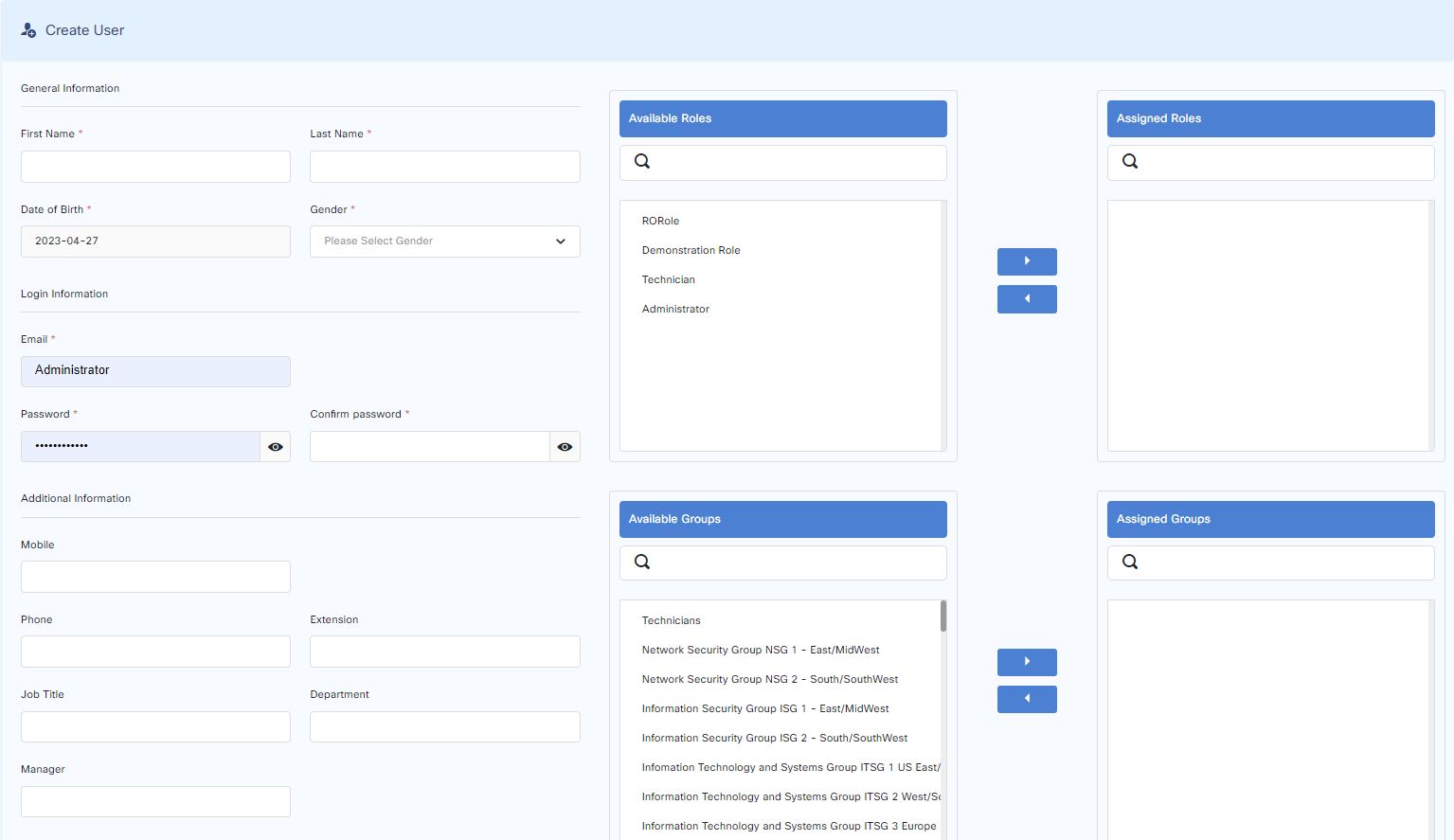1454x840 pixels.
Task: Search within the Available Roles search box
Action: (783, 162)
